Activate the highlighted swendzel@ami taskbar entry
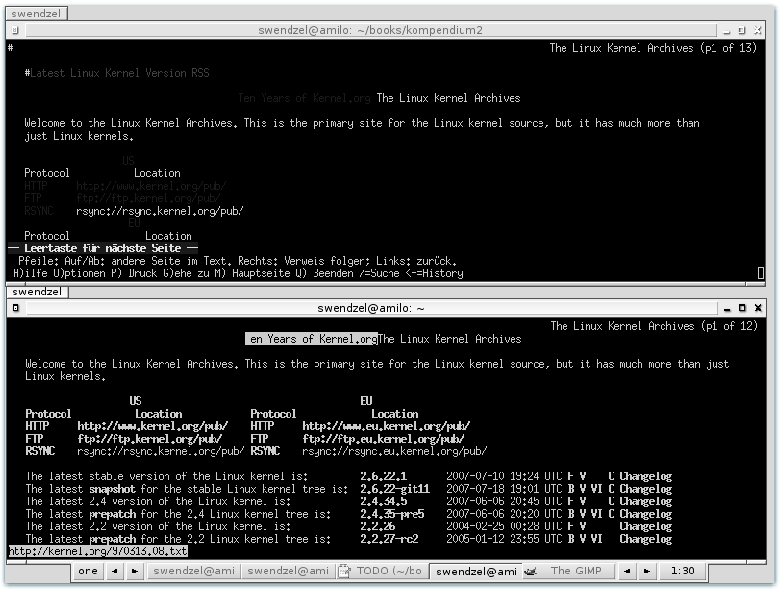The width and height of the screenshot is (782, 590). click(x=477, y=571)
